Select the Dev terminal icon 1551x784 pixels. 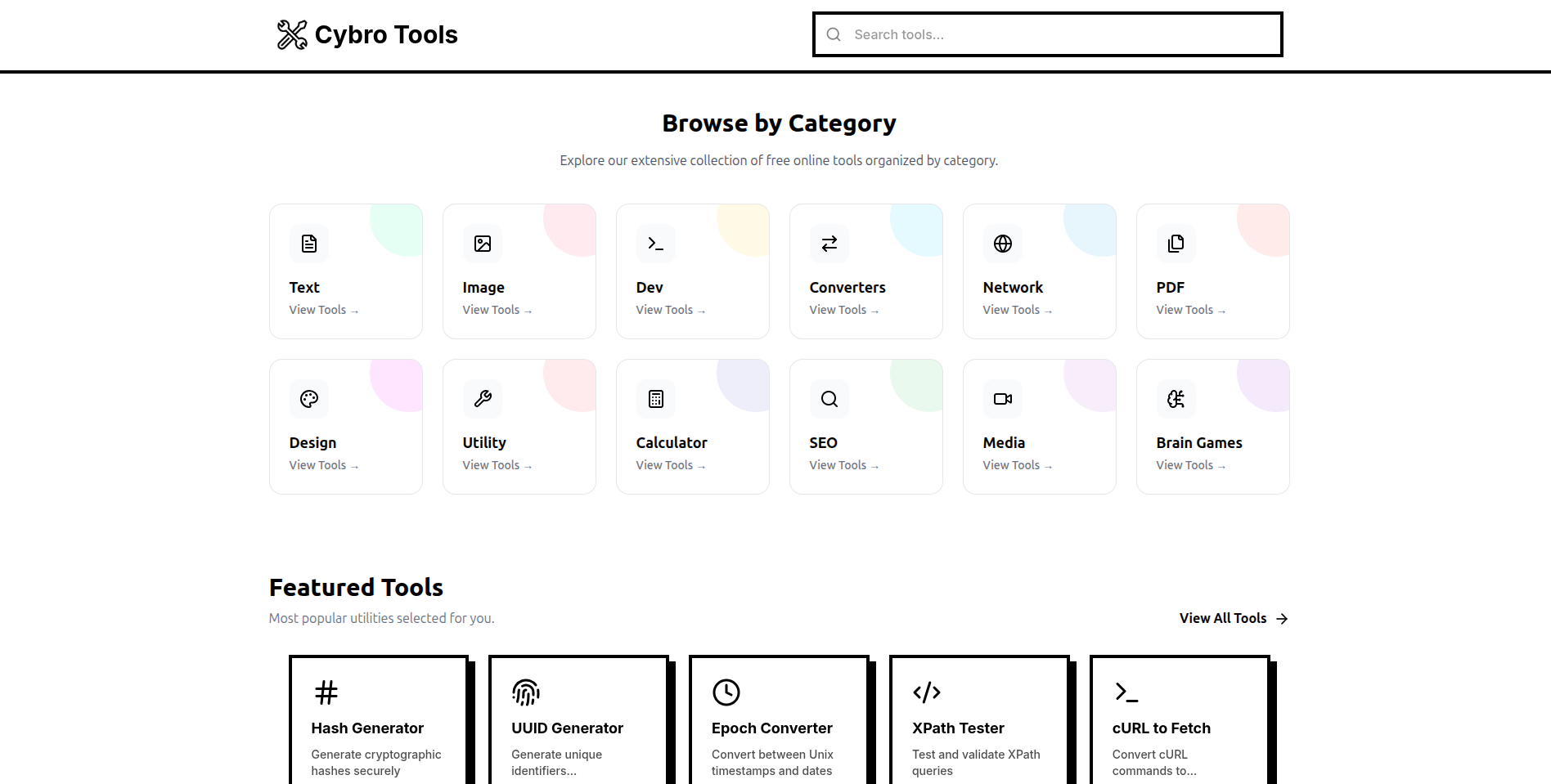(655, 244)
